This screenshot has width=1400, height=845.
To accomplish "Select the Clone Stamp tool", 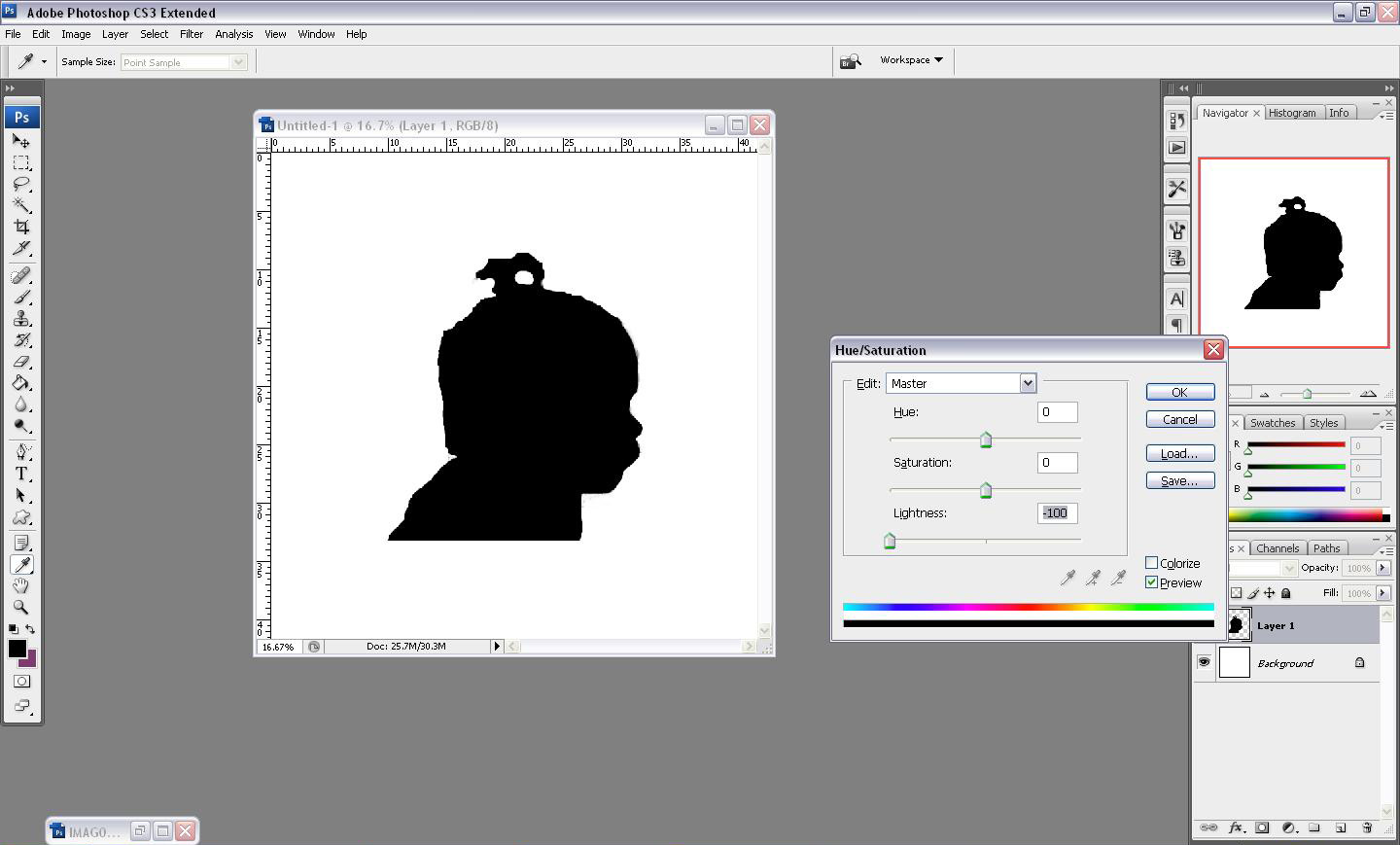I will [21, 319].
